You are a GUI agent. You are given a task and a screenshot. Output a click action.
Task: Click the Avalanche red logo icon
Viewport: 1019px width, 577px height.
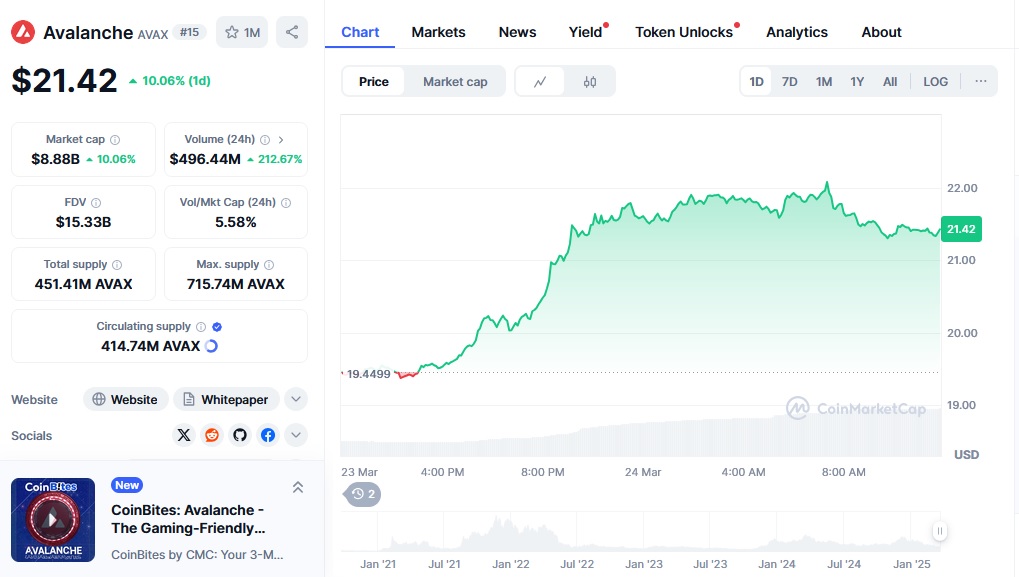pyautogui.click(x=23, y=32)
